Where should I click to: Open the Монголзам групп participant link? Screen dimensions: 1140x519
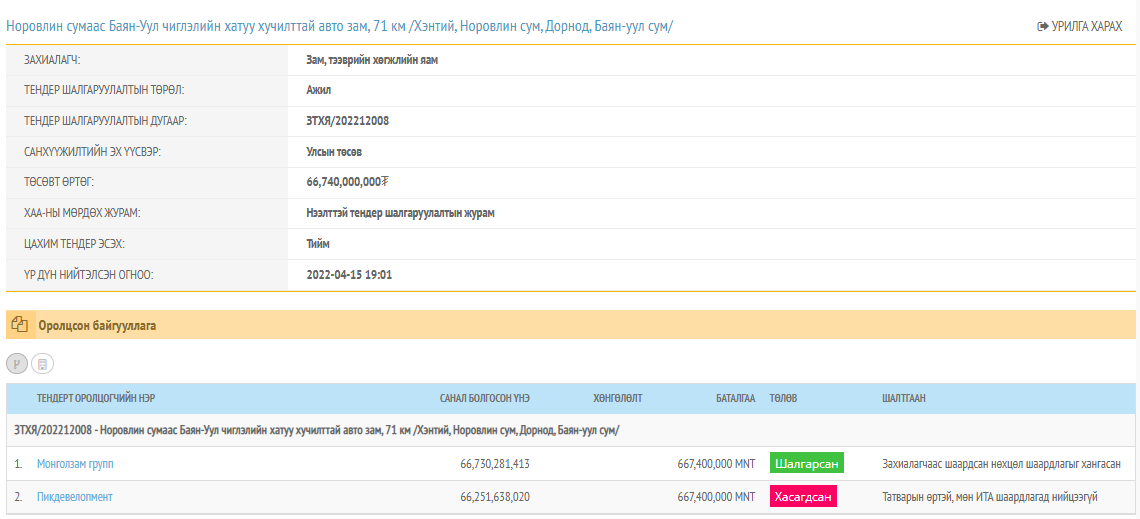[x=75, y=464]
